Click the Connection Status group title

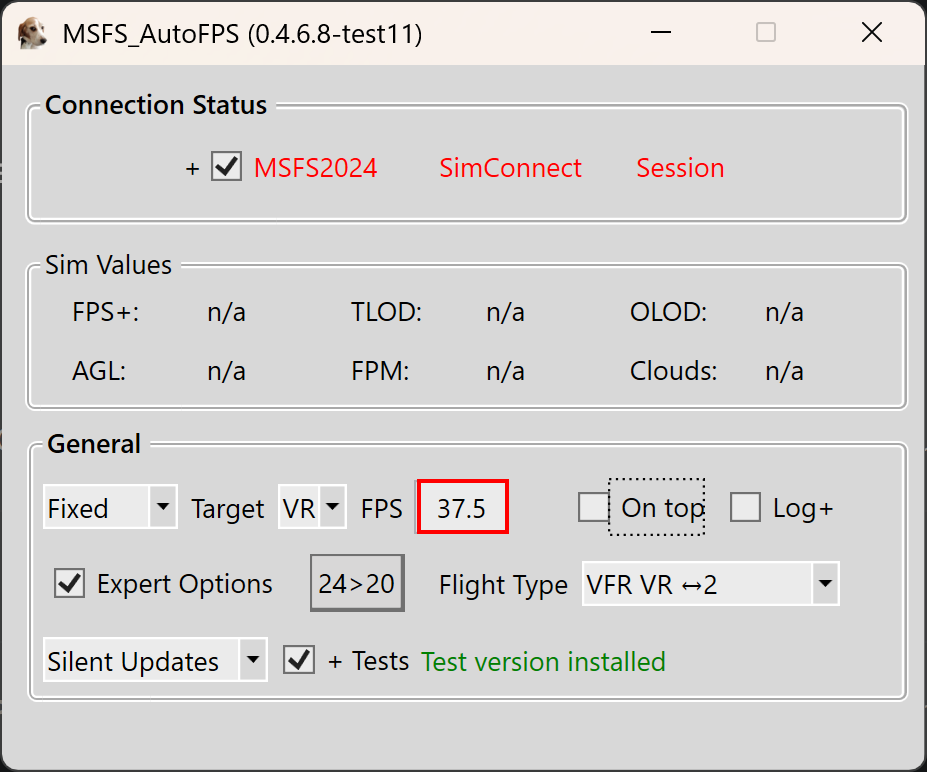click(156, 105)
